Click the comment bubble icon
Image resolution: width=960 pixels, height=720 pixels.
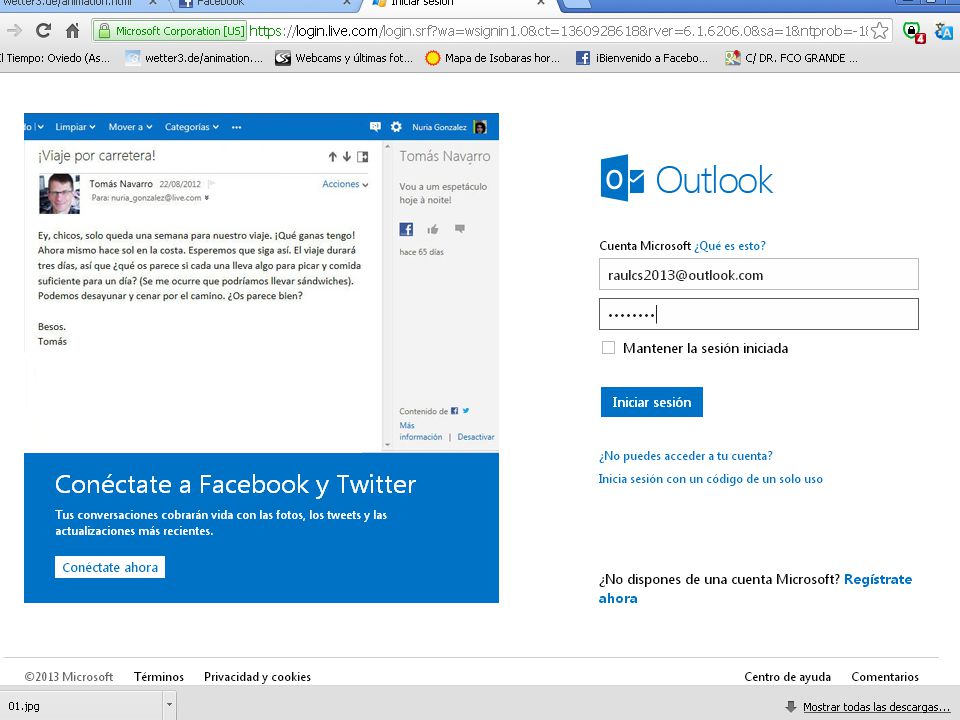click(x=460, y=229)
